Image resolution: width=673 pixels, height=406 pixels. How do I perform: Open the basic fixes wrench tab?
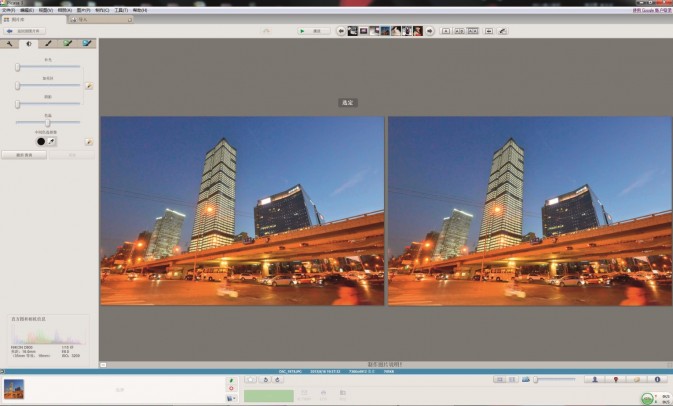9,44
